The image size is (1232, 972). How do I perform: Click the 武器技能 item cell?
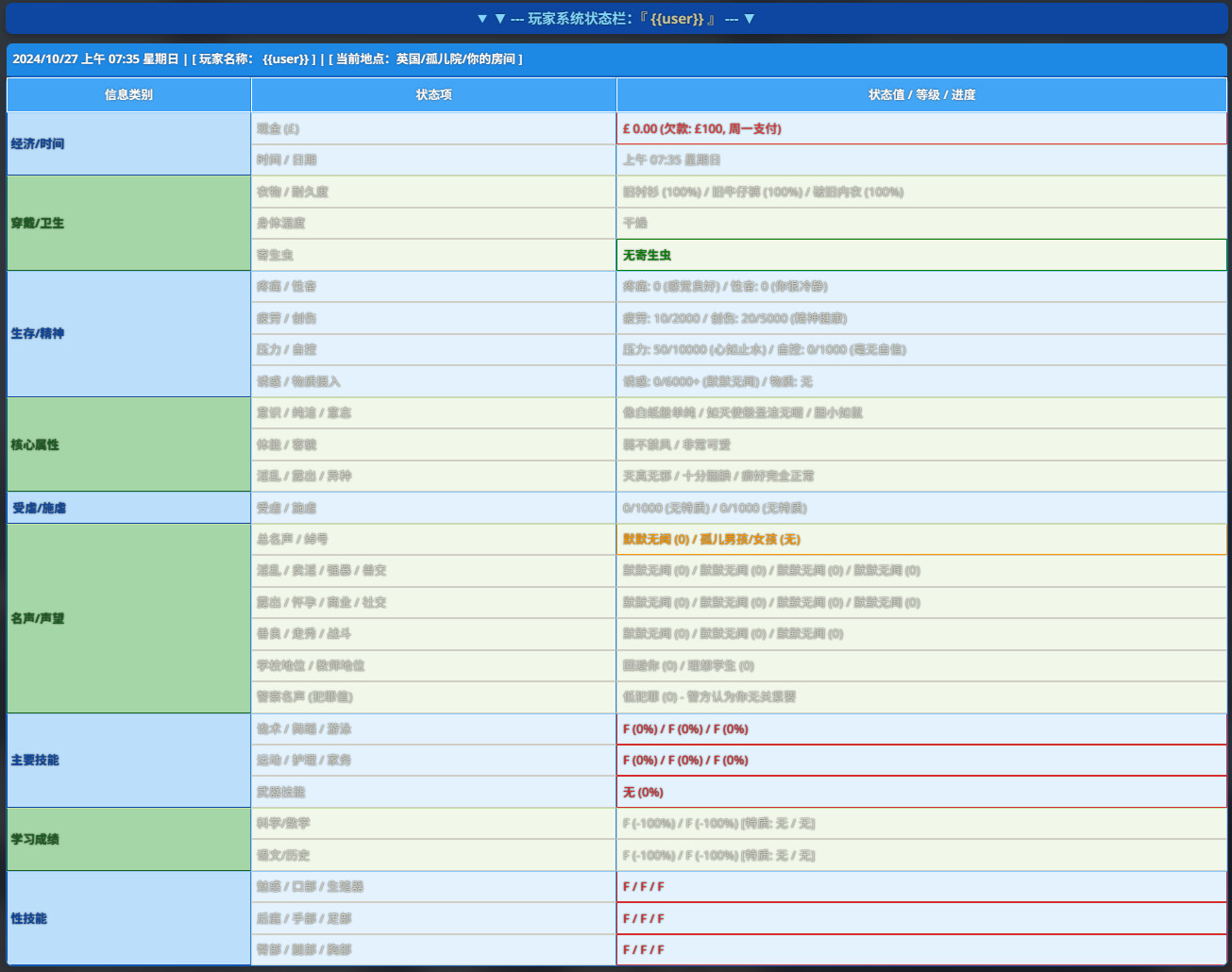click(x=433, y=793)
